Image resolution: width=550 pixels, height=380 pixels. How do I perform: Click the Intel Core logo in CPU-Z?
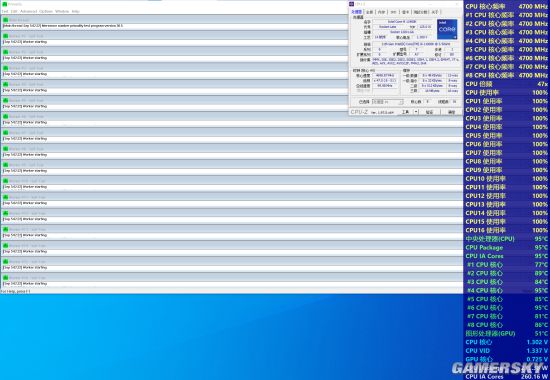point(447,29)
